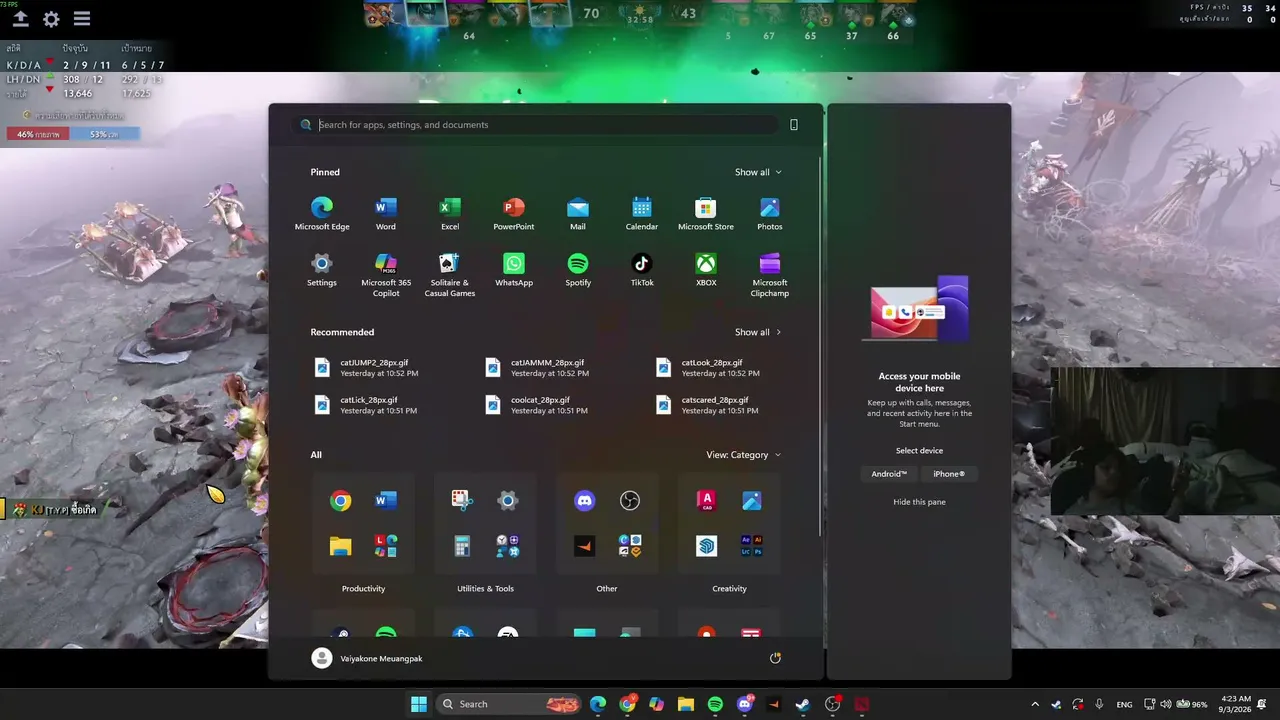This screenshot has width=1280, height=720.
Task: Launch Microsoft Clipchamp
Action: (770, 275)
